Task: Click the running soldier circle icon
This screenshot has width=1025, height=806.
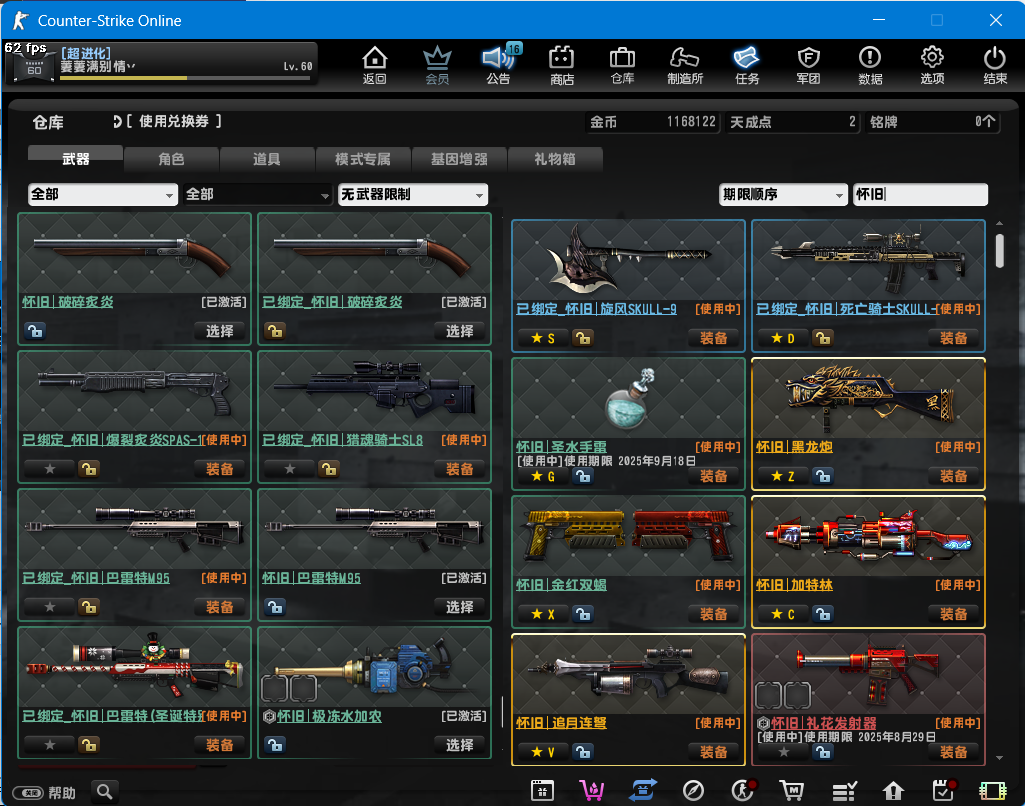Action: coord(743,791)
